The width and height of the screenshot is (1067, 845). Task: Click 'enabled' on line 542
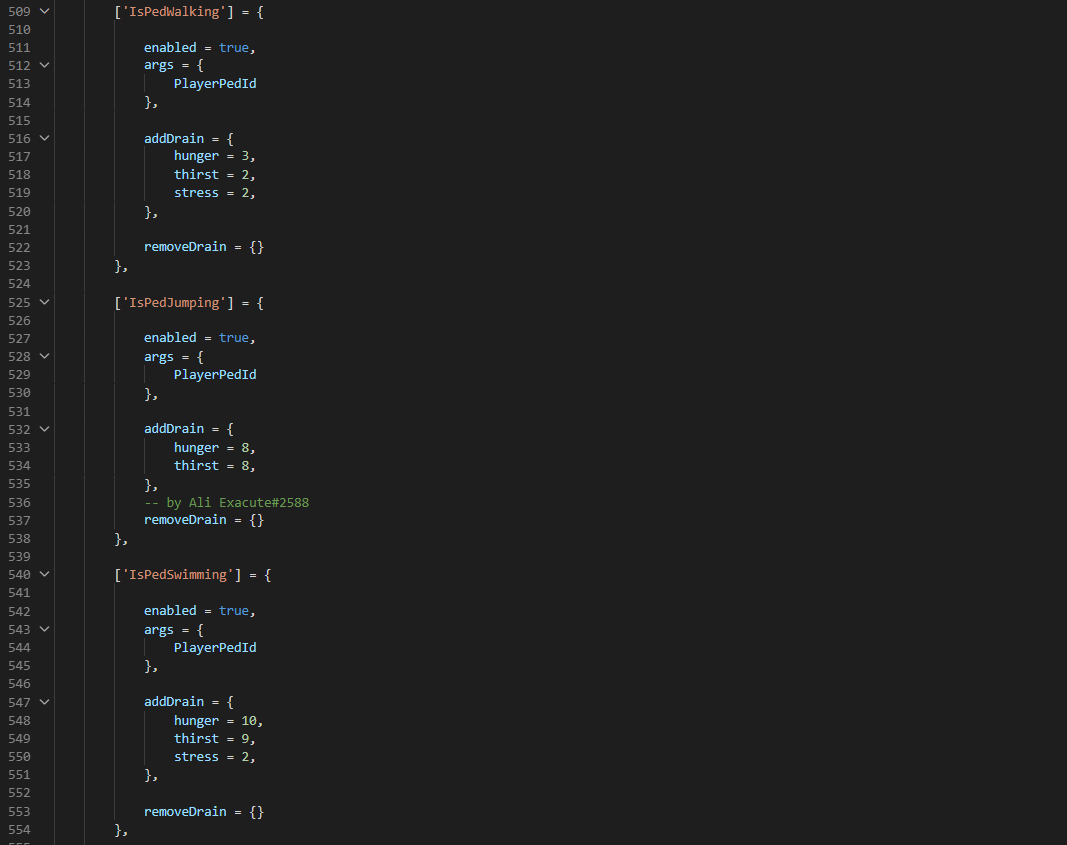[x=170, y=611]
